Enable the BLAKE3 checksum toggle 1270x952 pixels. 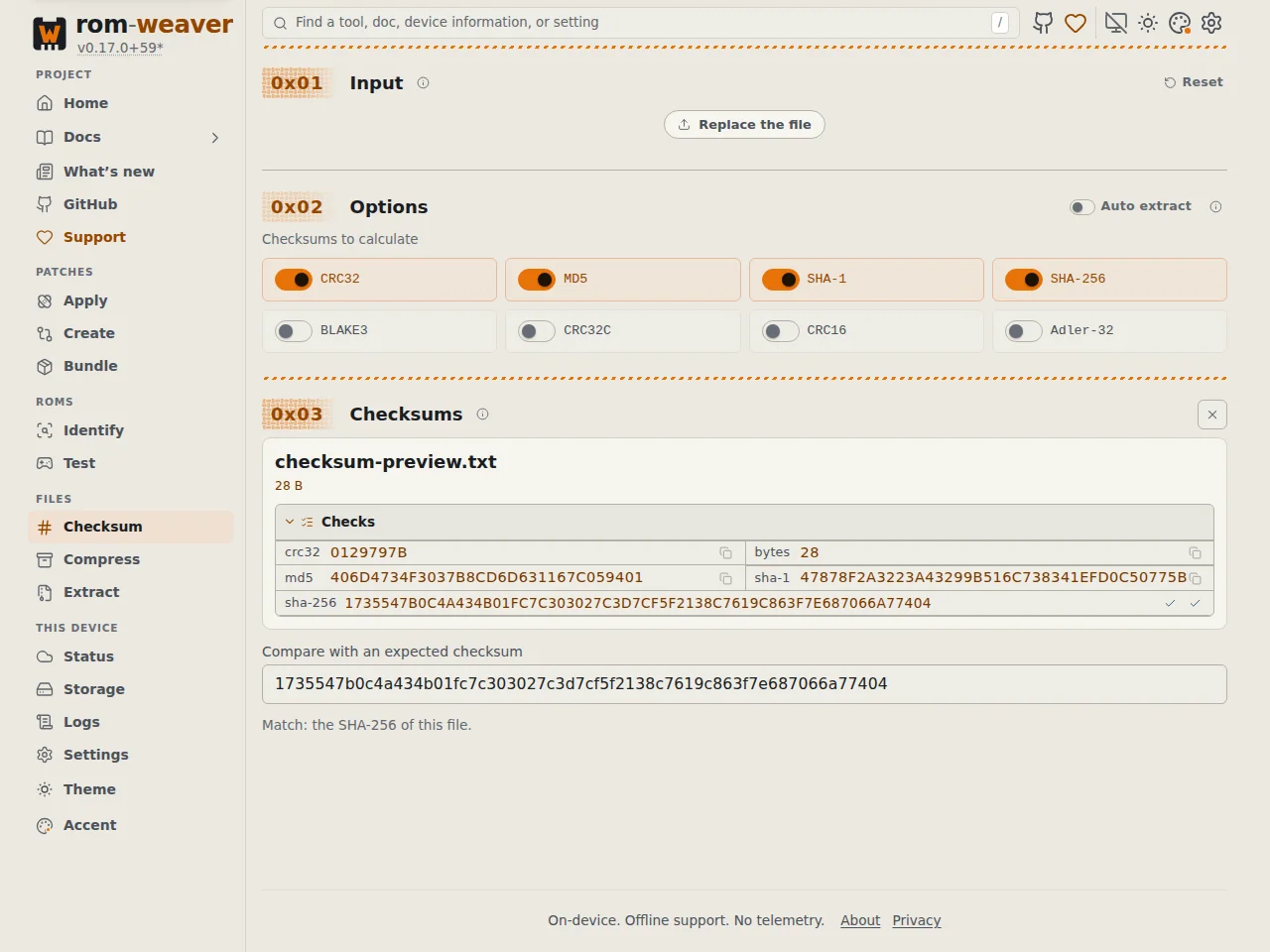[x=294, y=331]
